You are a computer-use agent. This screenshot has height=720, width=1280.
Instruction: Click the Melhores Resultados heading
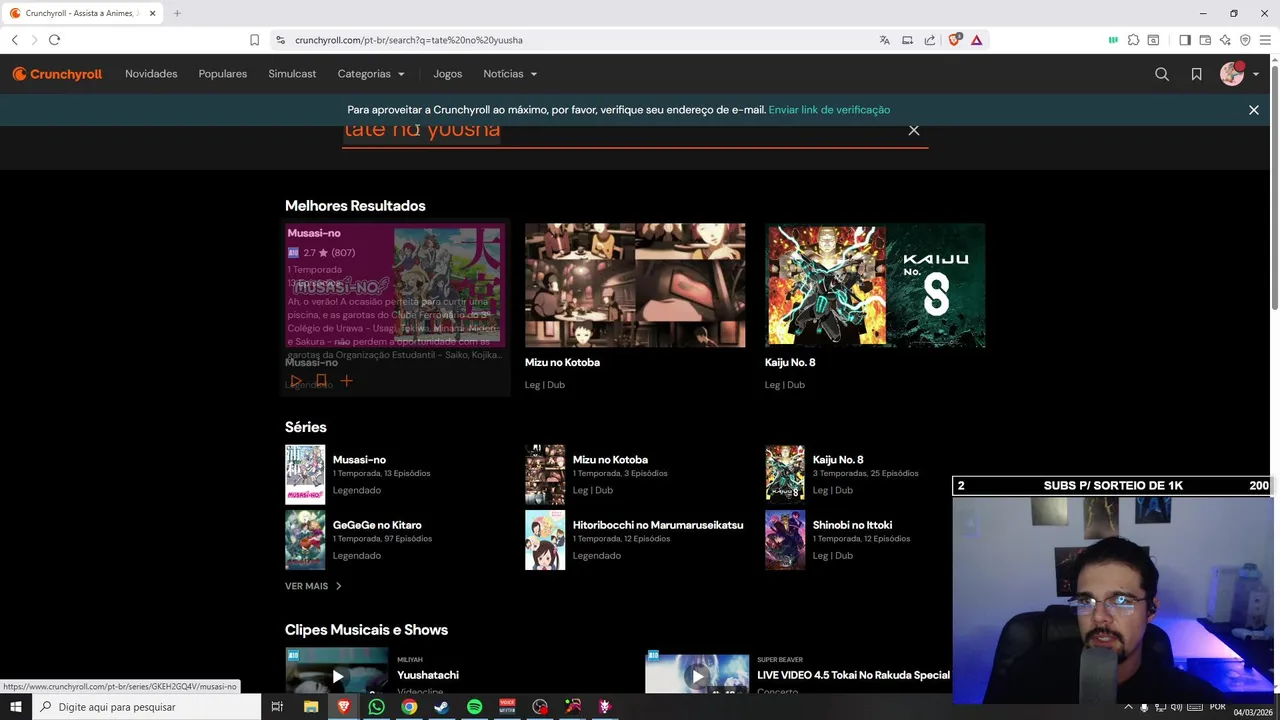(355, 206)
